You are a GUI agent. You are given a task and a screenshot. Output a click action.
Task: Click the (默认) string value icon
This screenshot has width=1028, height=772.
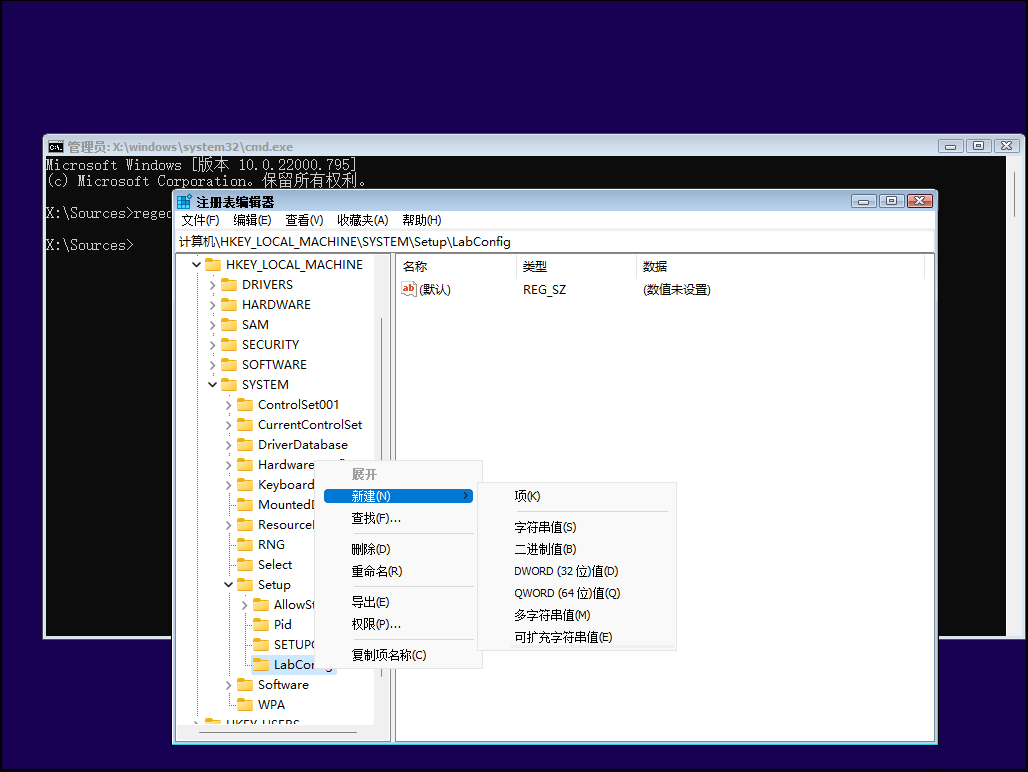point(408,289)
